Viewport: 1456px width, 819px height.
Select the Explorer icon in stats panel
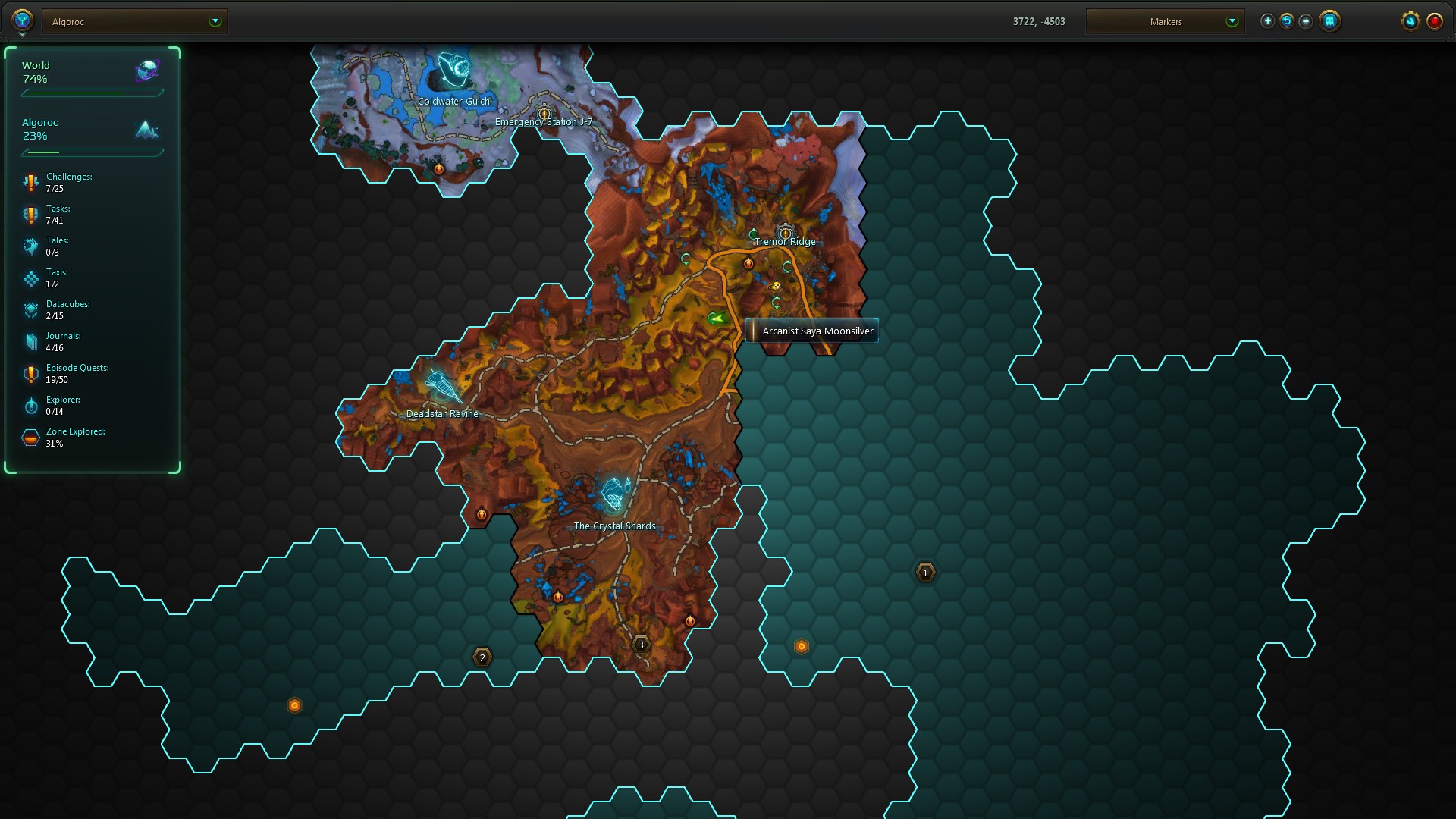30,406
